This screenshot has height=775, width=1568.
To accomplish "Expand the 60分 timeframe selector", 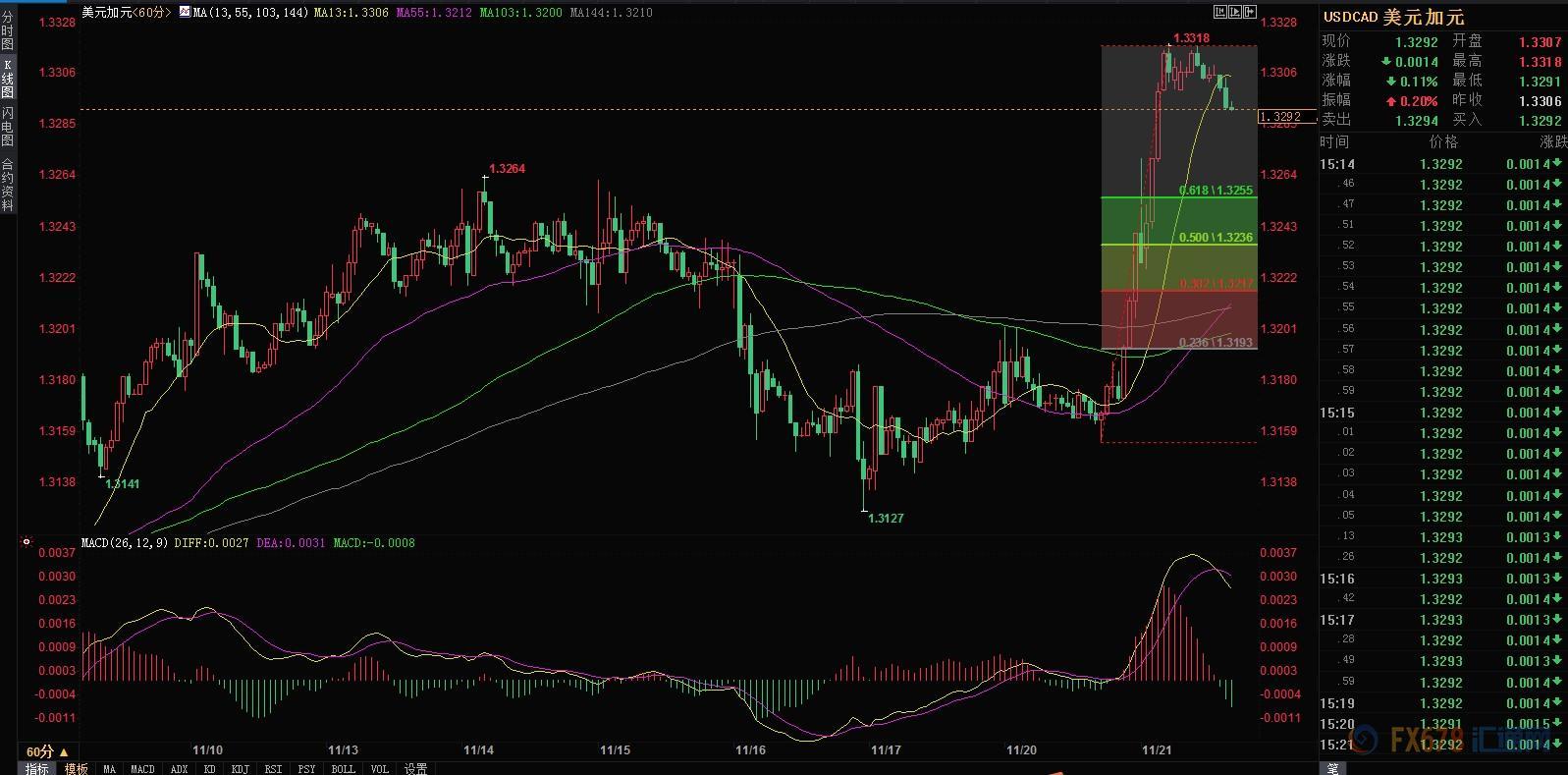I will (x=47, y=751).
